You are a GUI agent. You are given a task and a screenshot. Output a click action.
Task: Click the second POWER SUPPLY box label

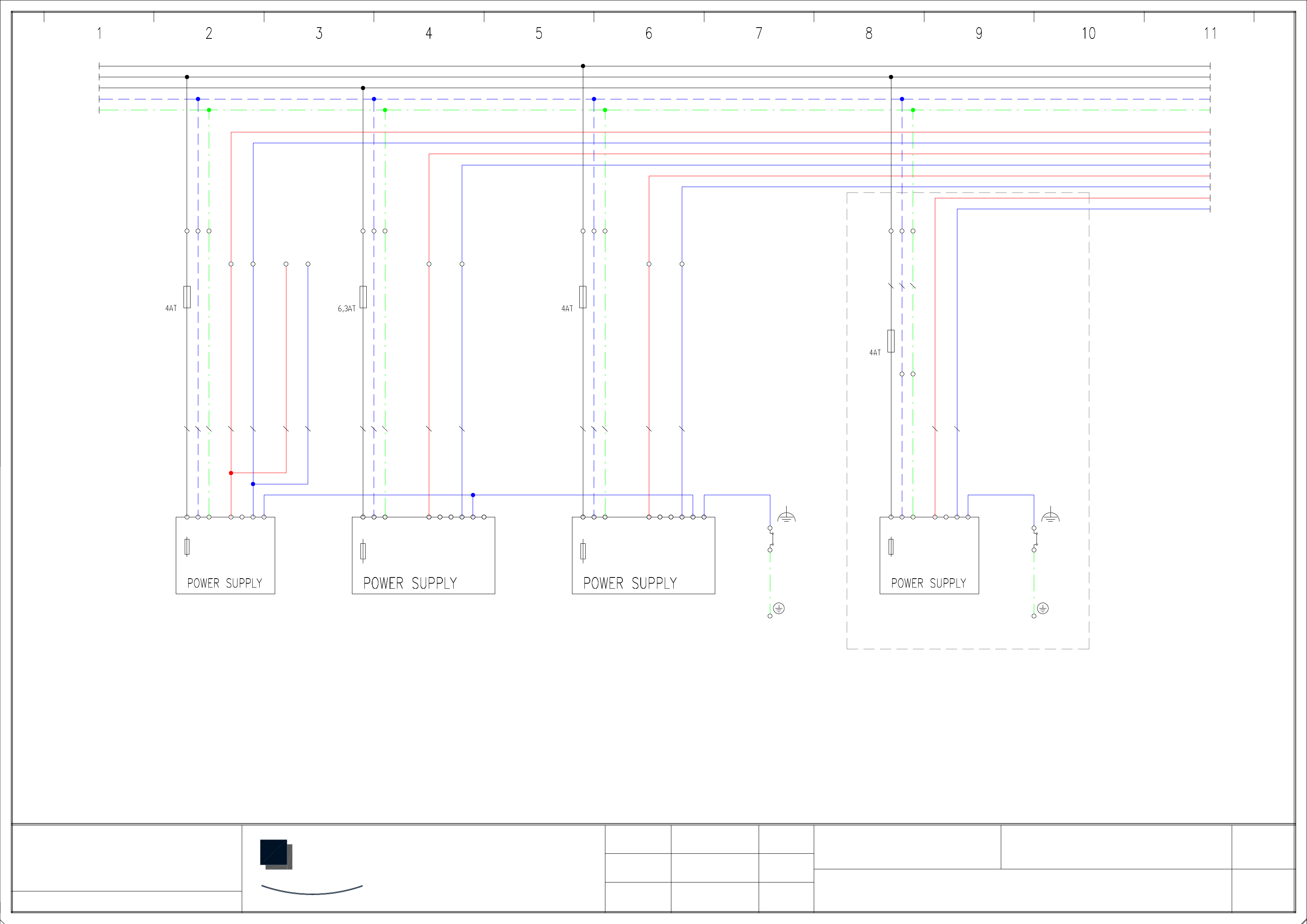[410, 583]
